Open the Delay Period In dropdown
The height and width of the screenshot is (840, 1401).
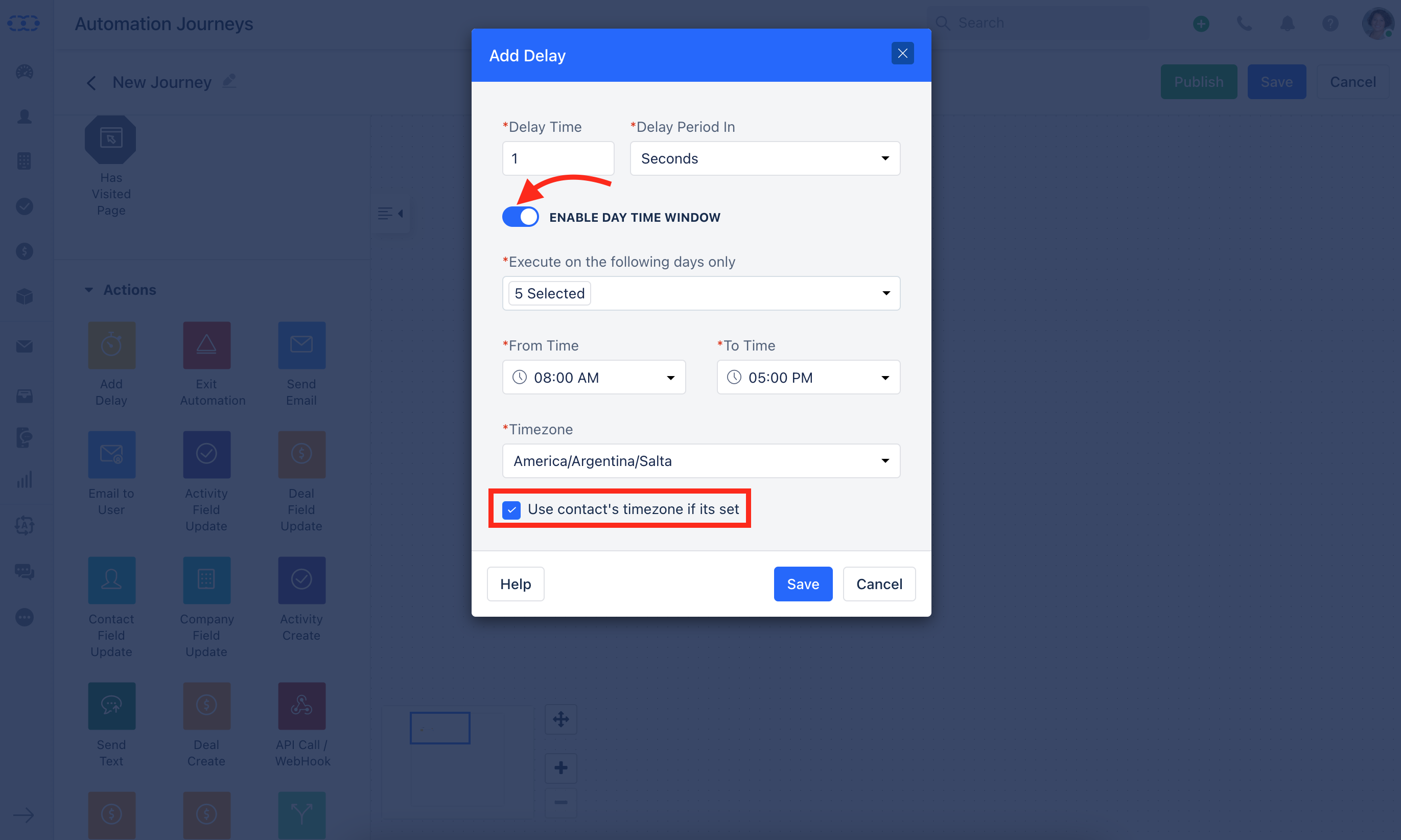coord(765,158)
